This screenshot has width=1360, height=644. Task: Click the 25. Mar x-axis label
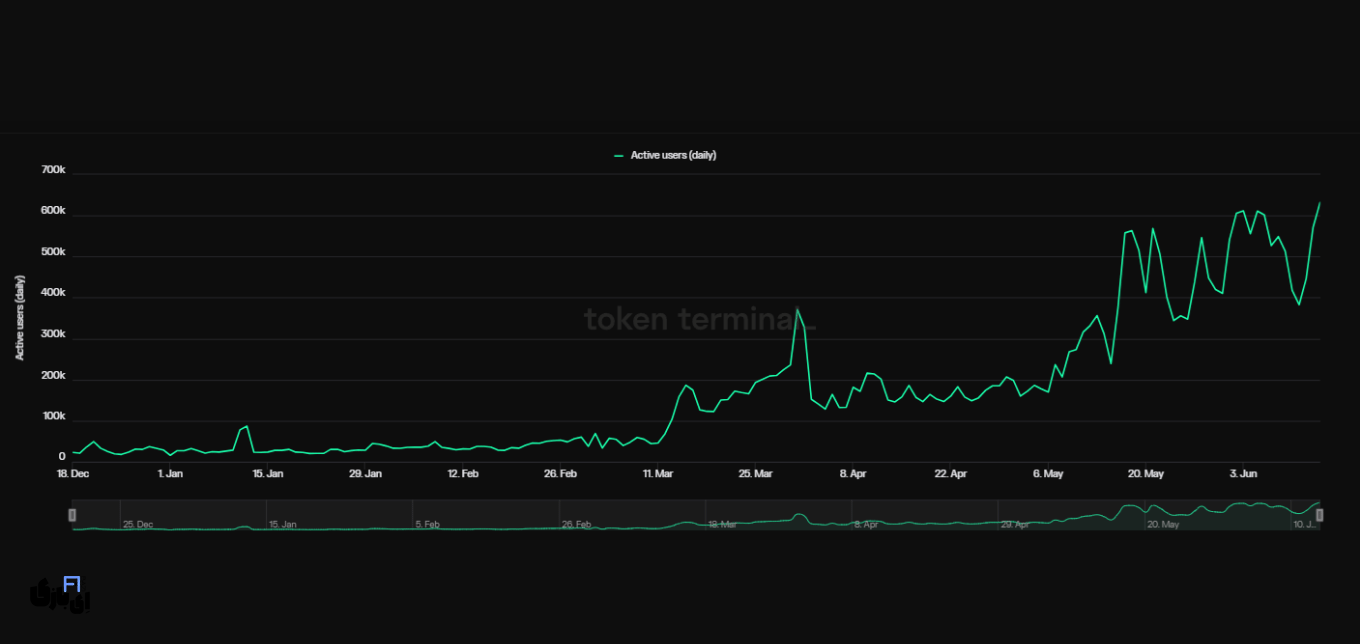[x=756, y=473]
